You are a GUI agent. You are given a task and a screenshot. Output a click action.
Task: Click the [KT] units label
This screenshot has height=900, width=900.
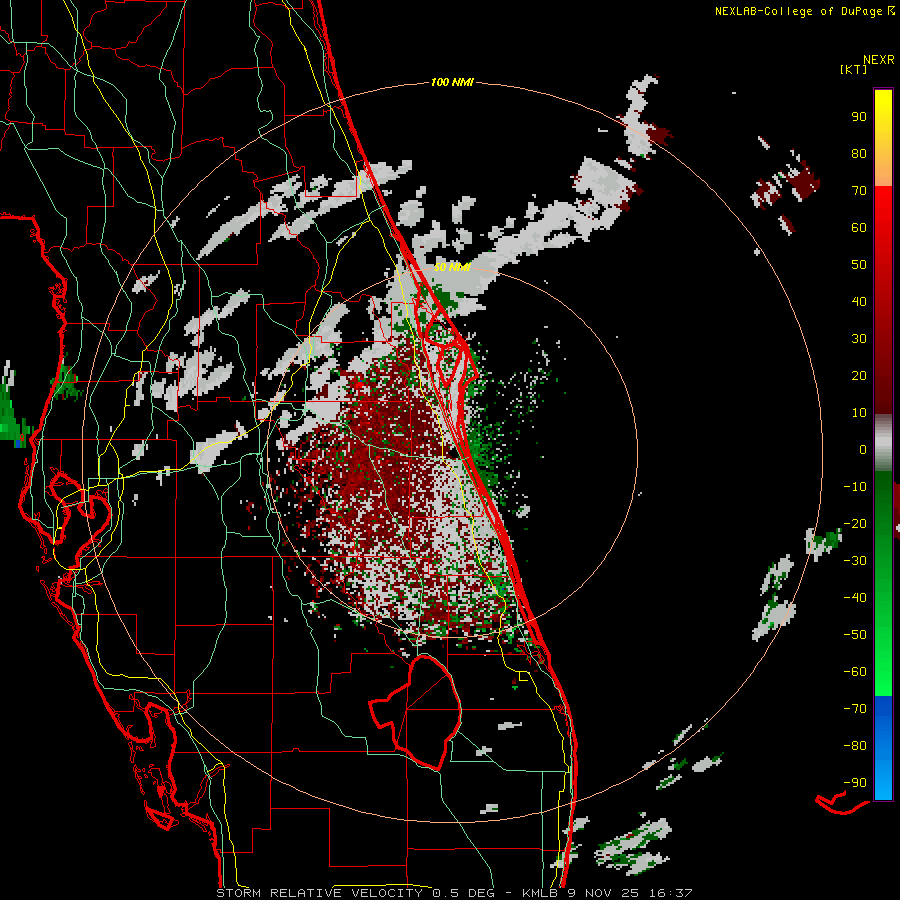click(854, 69)
